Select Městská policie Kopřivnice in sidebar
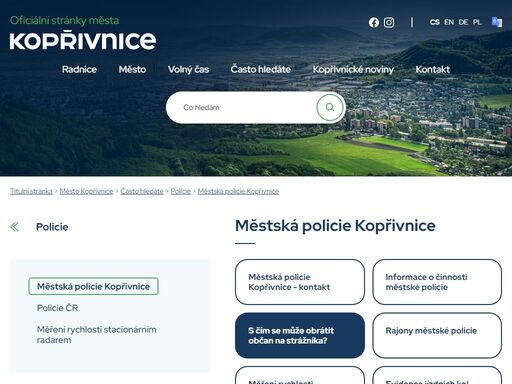Screen dimensions: 512x384 pos(93,286)
